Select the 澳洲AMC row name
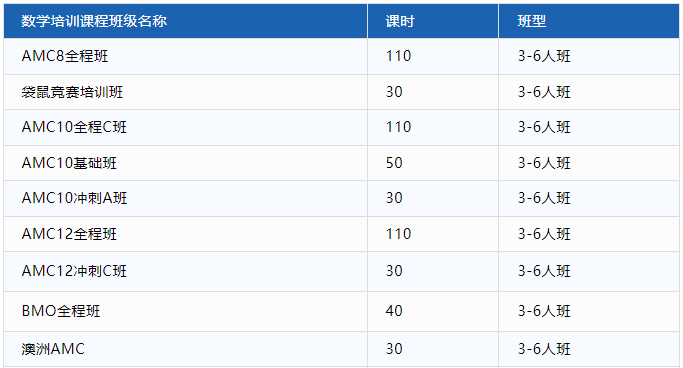 point(53,349)
